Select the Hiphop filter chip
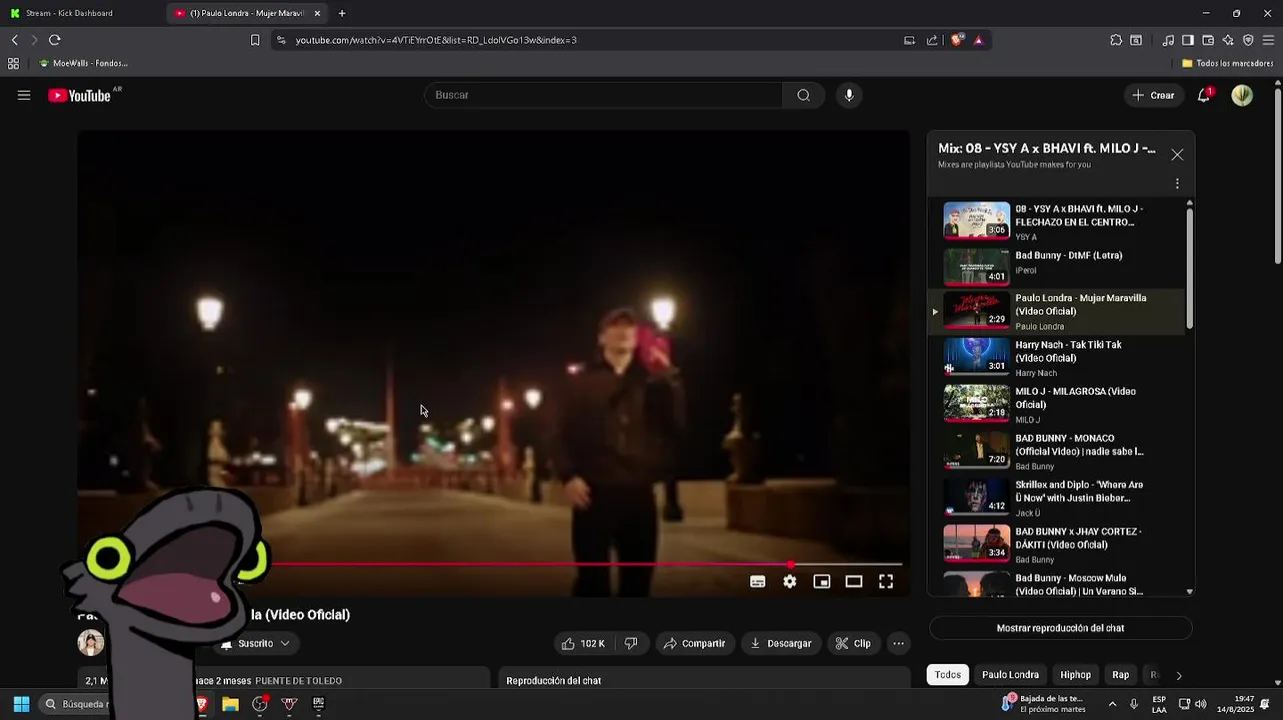Screen dimensions: 1283x720 click(x=1075, y=674)
